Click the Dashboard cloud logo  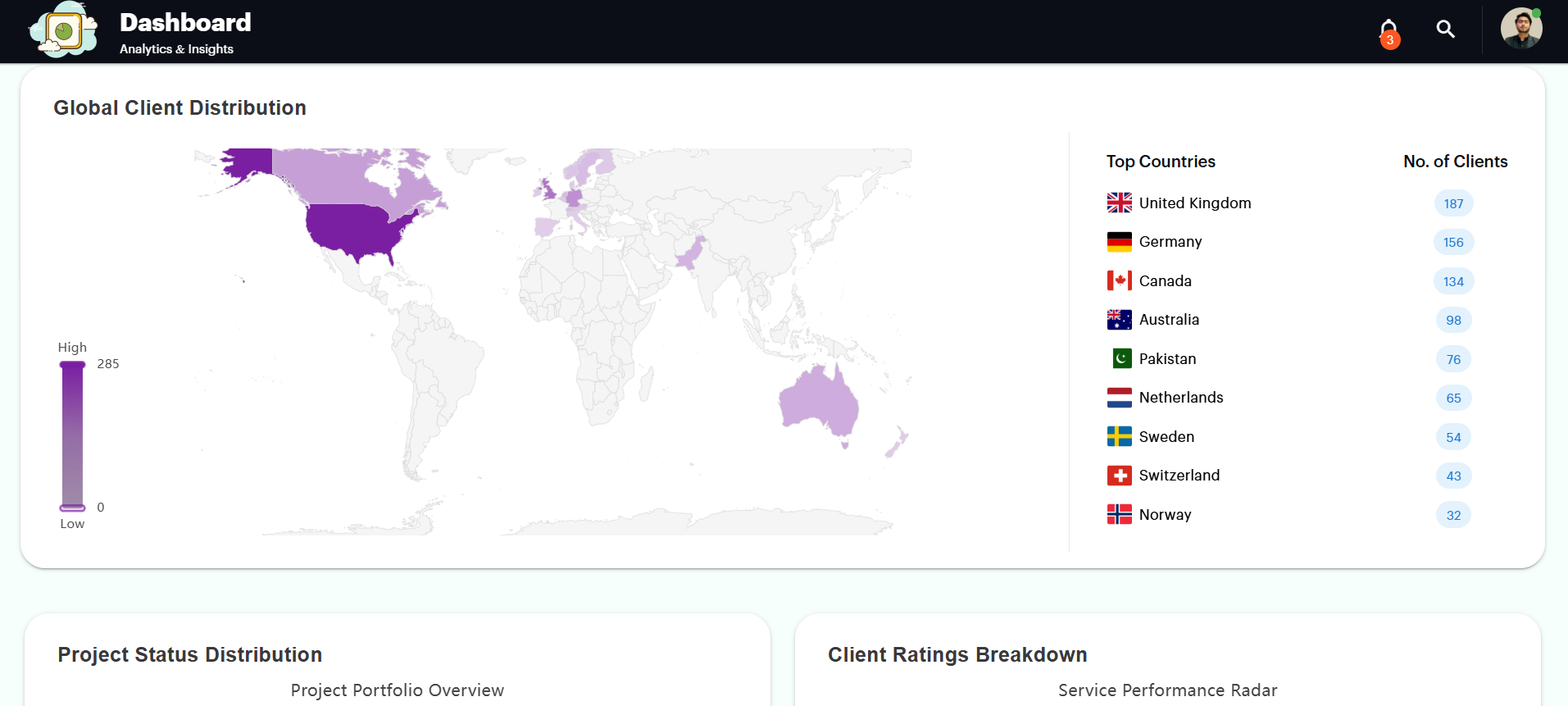(x=64, y=30)
